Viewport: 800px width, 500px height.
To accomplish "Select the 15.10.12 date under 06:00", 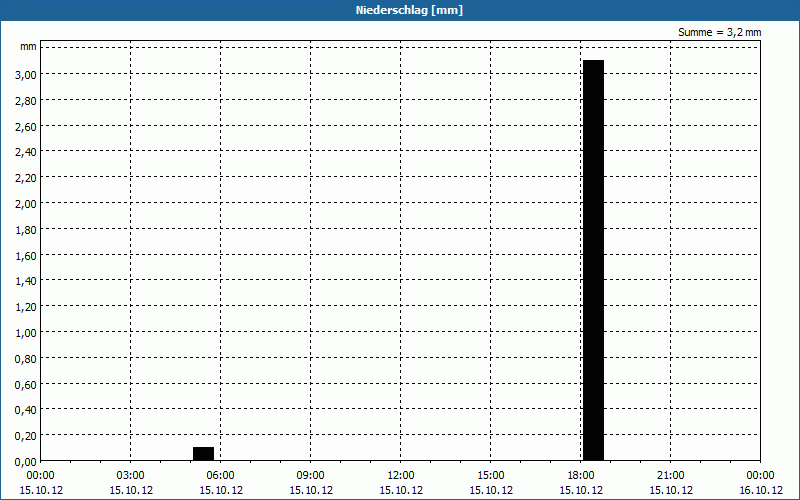I will 221,491.
